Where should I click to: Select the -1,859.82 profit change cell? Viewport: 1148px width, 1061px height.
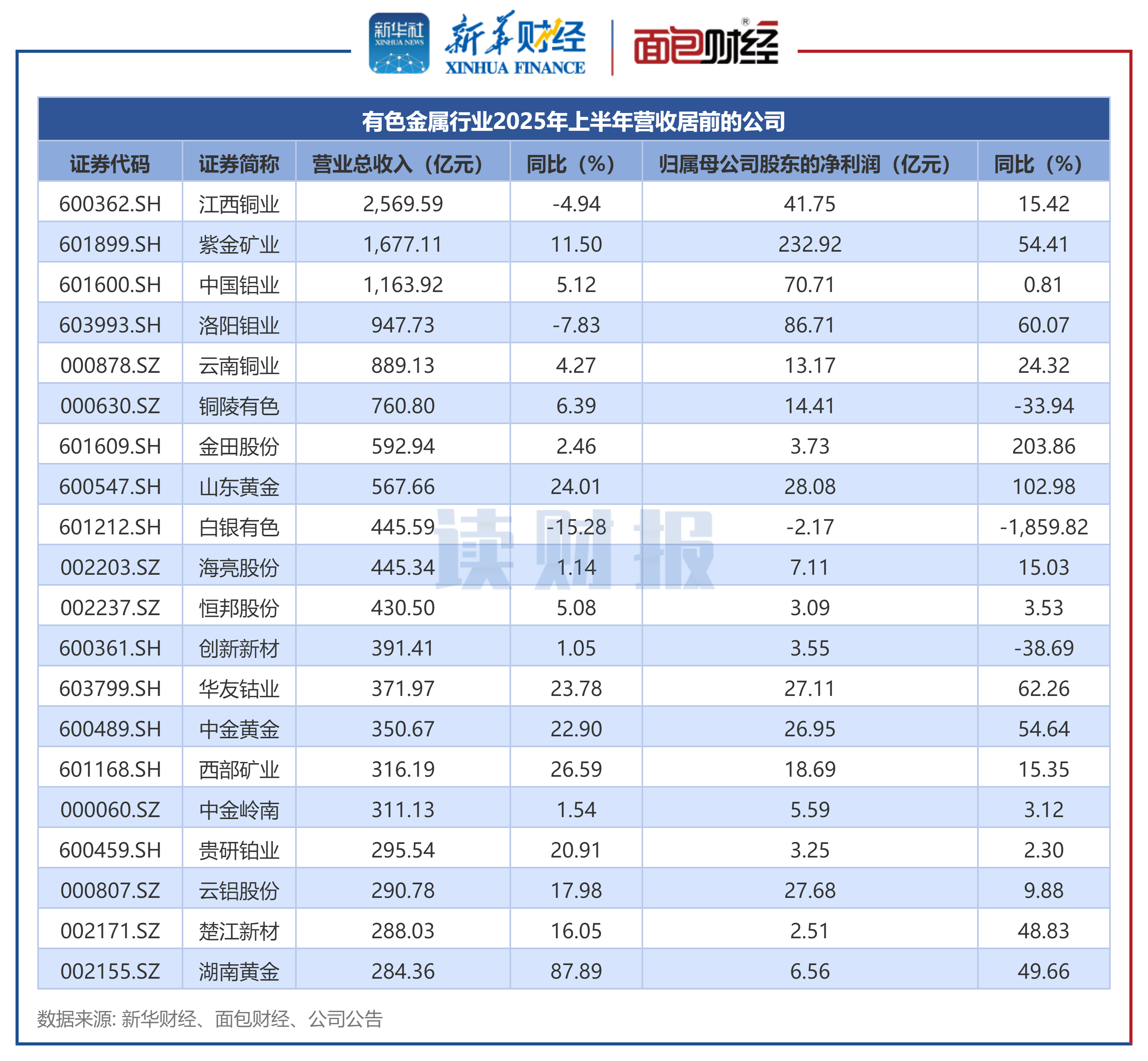tap(1043, 527)
